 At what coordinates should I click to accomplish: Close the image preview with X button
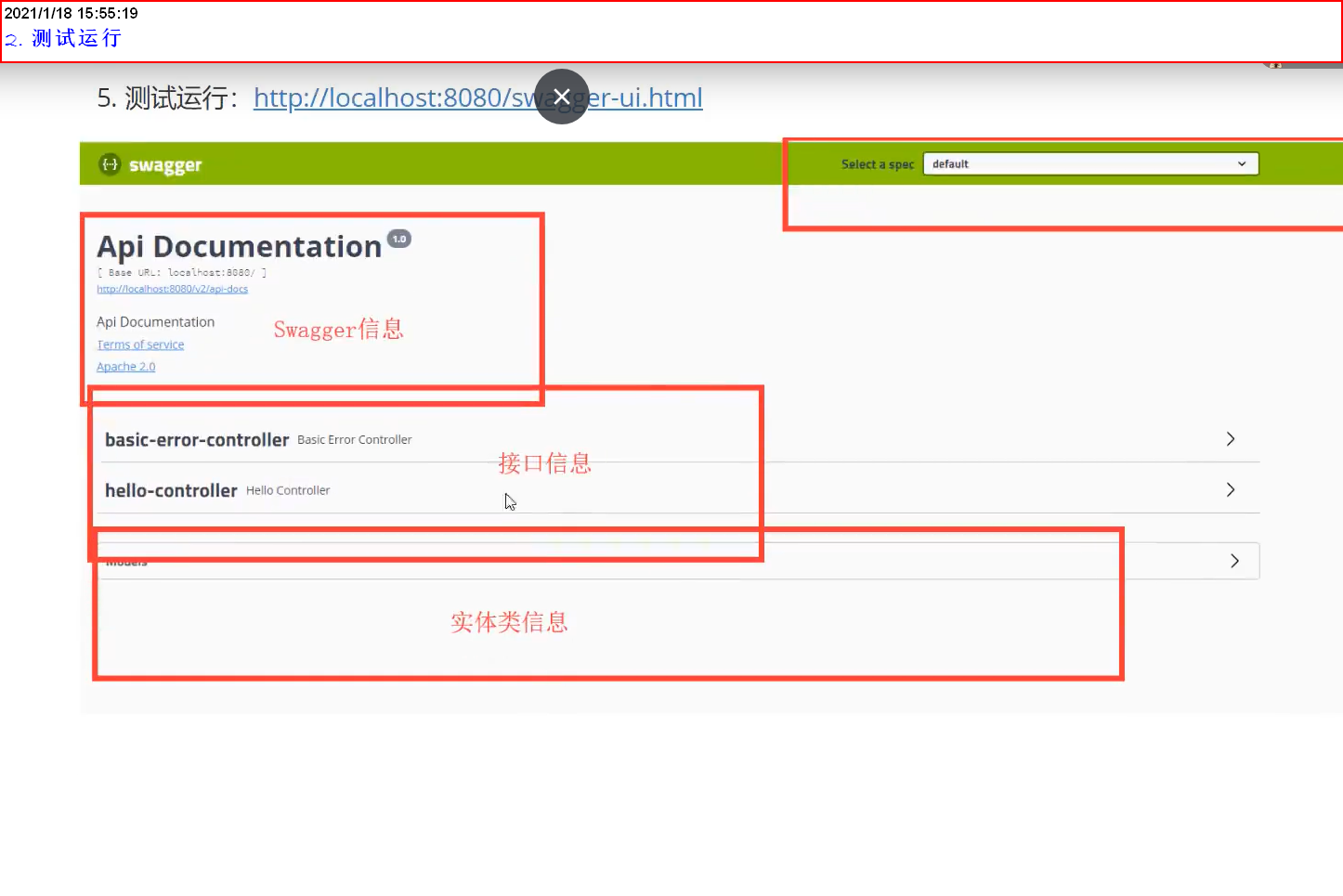562,97
